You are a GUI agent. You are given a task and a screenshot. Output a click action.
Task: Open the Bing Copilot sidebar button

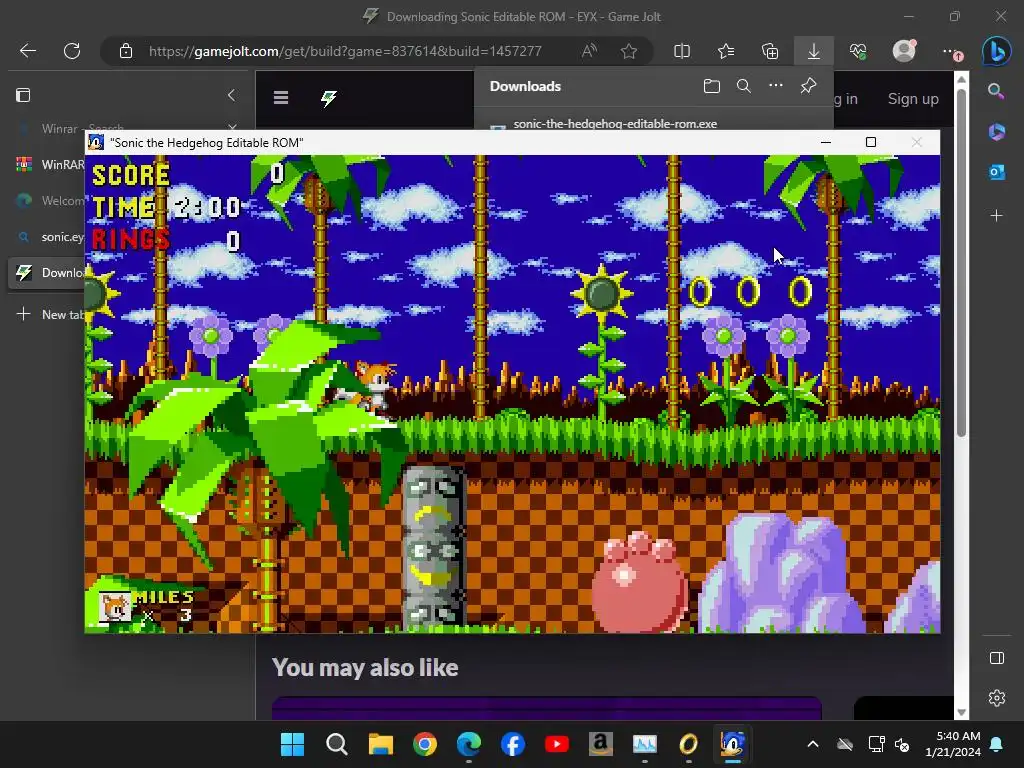(x=997, y=52)
